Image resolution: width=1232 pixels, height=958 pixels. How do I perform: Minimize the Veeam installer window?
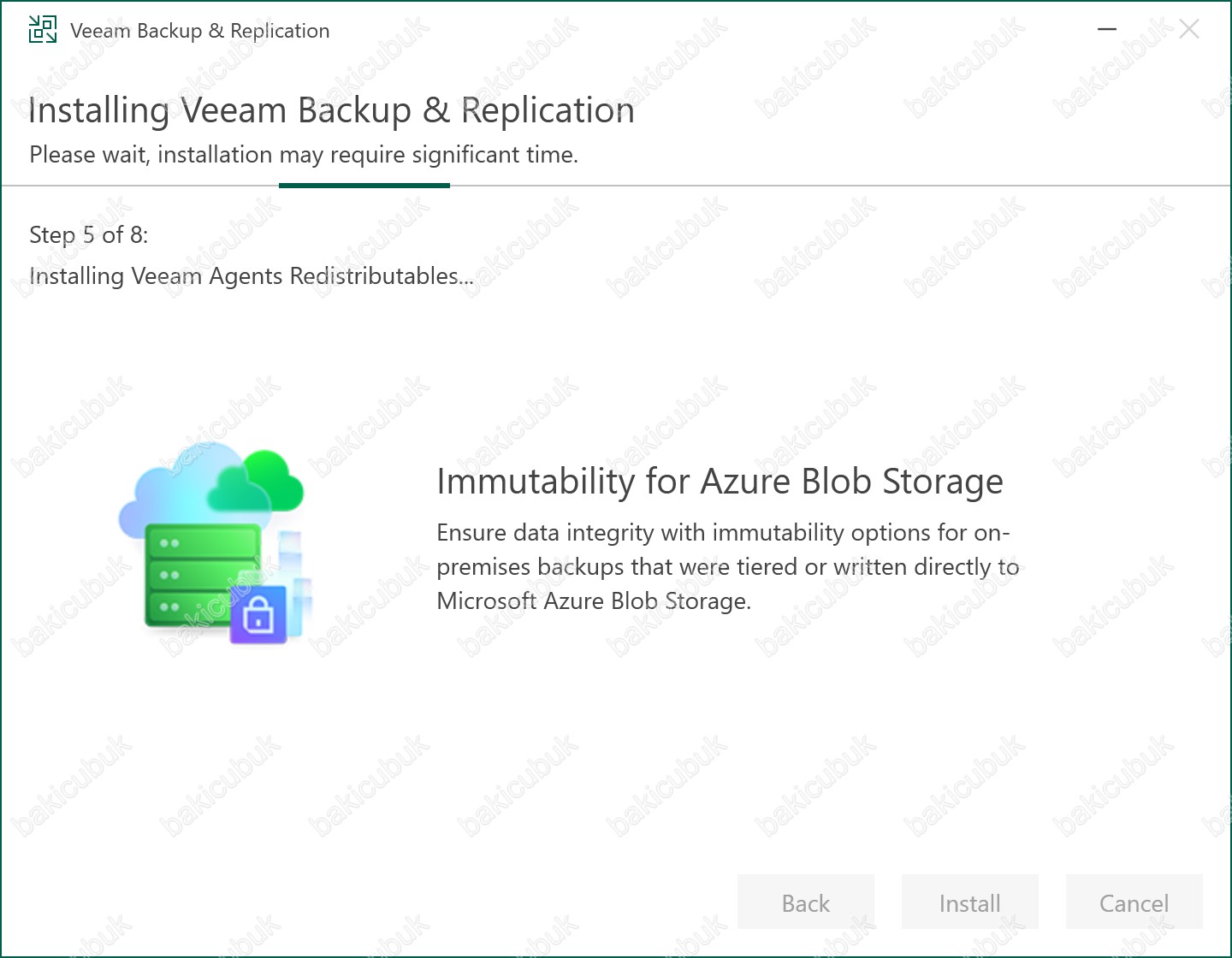(x=1107, y=30)
